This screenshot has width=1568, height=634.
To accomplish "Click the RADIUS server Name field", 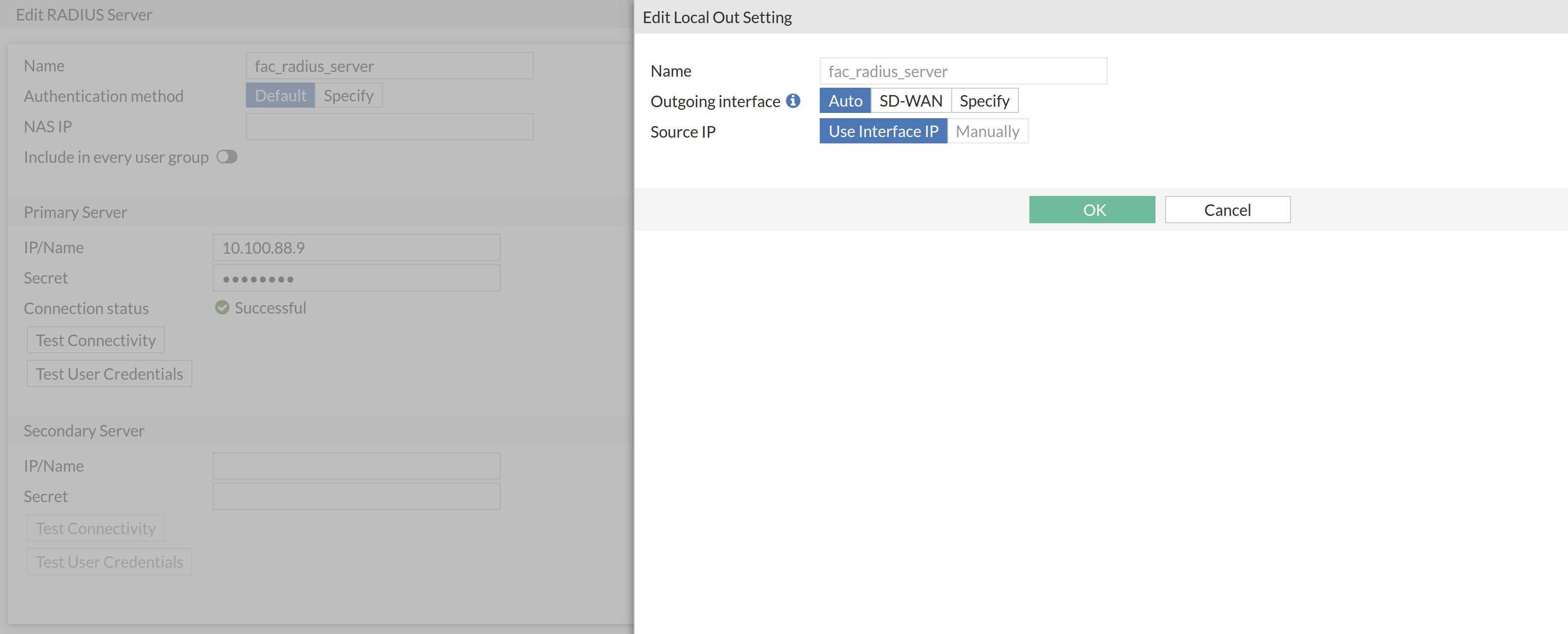I will (389, 66).
